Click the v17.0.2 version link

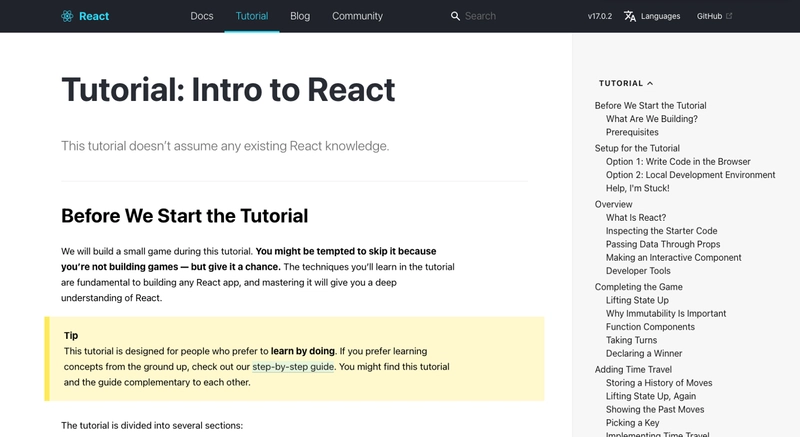599,16
